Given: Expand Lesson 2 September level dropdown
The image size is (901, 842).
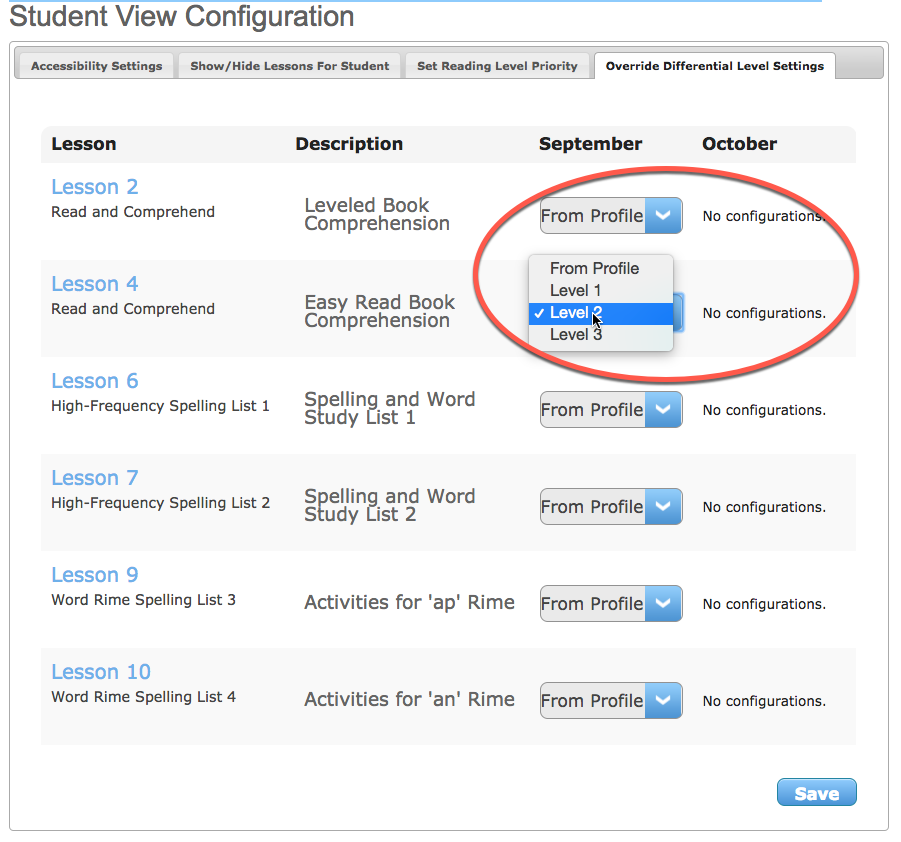Looking at the screenshot, I should (611, 216).
